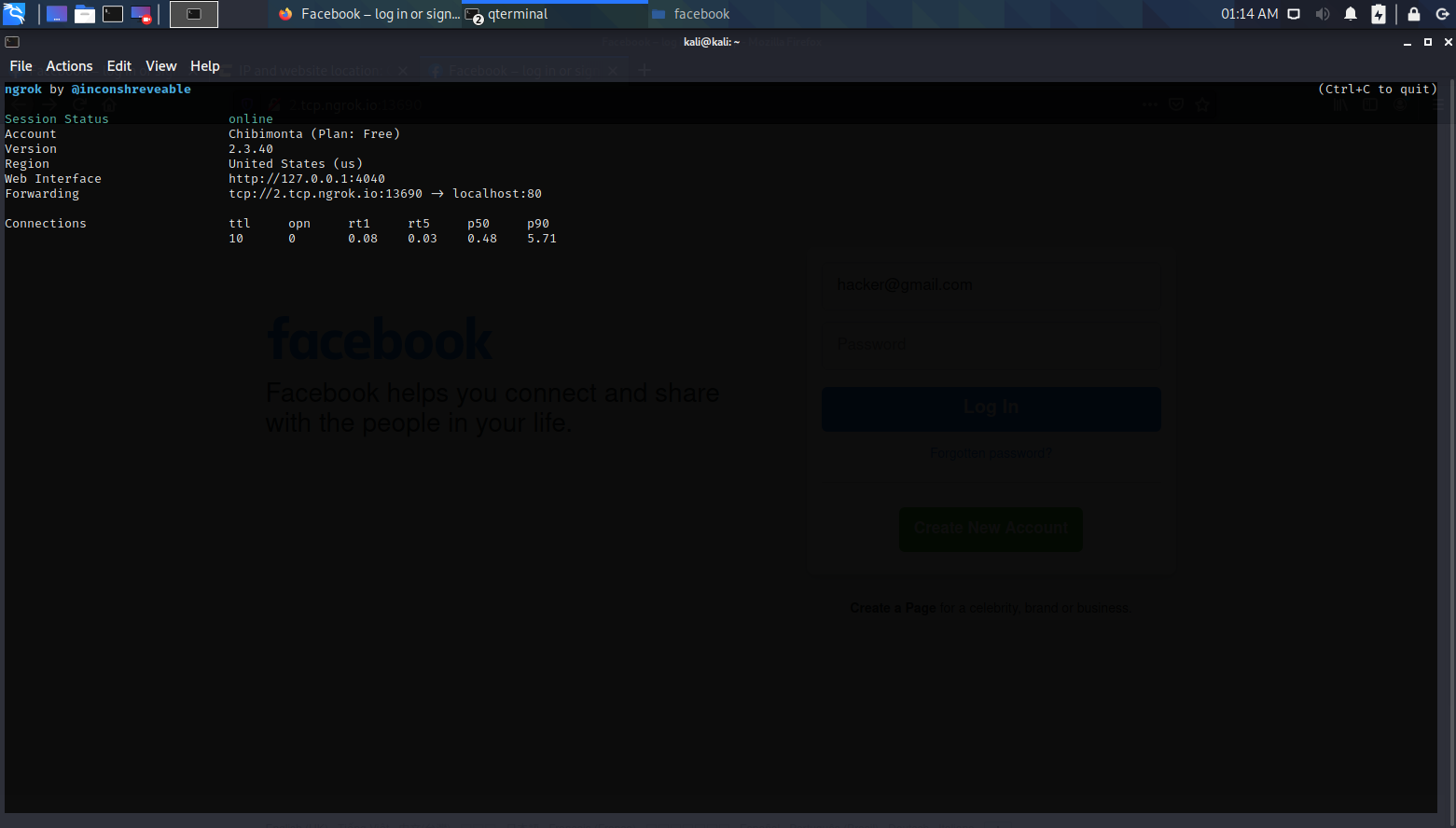1456x828 pixels.
Task: Click the version number '2.3.40'
Action: click(x=251, y=149)
